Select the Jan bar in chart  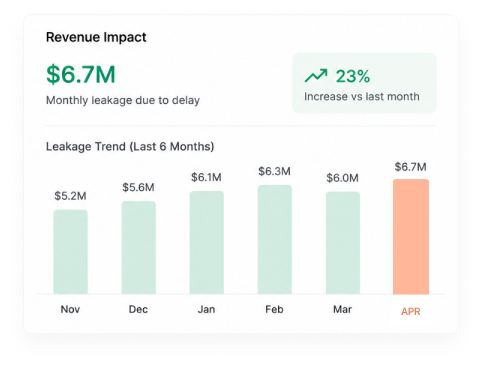coord(207,243)
